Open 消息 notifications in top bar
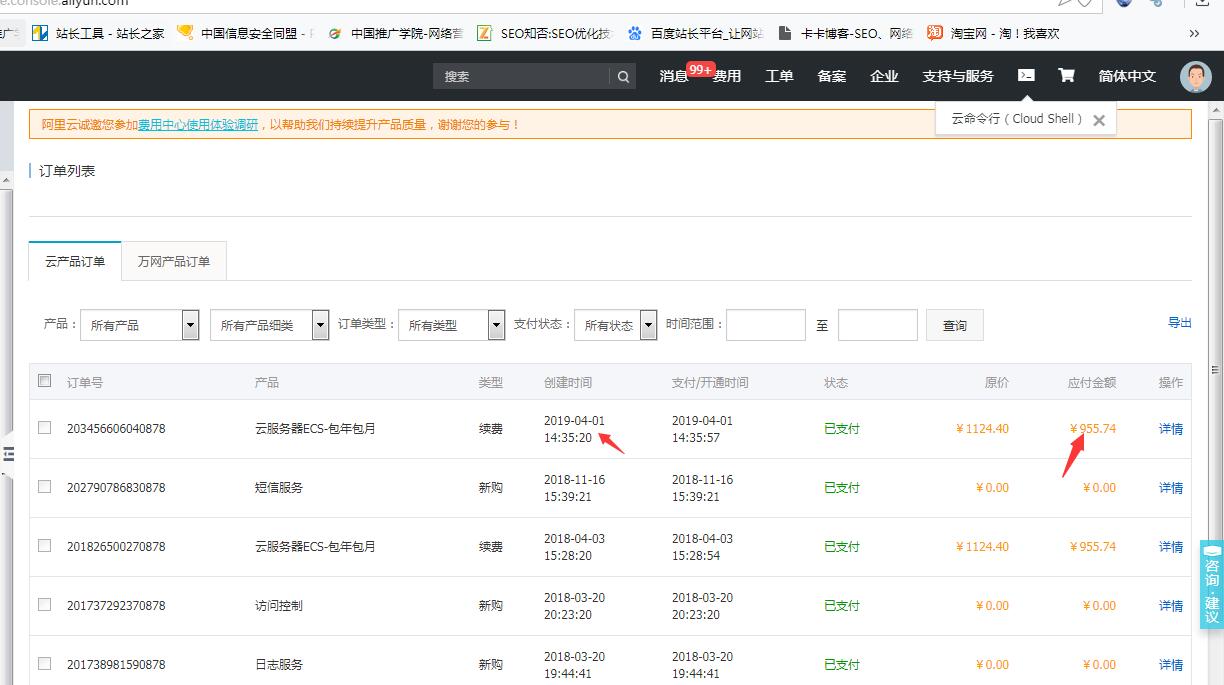The height and width of the screenshot is (685, 1224). [673, 76]
